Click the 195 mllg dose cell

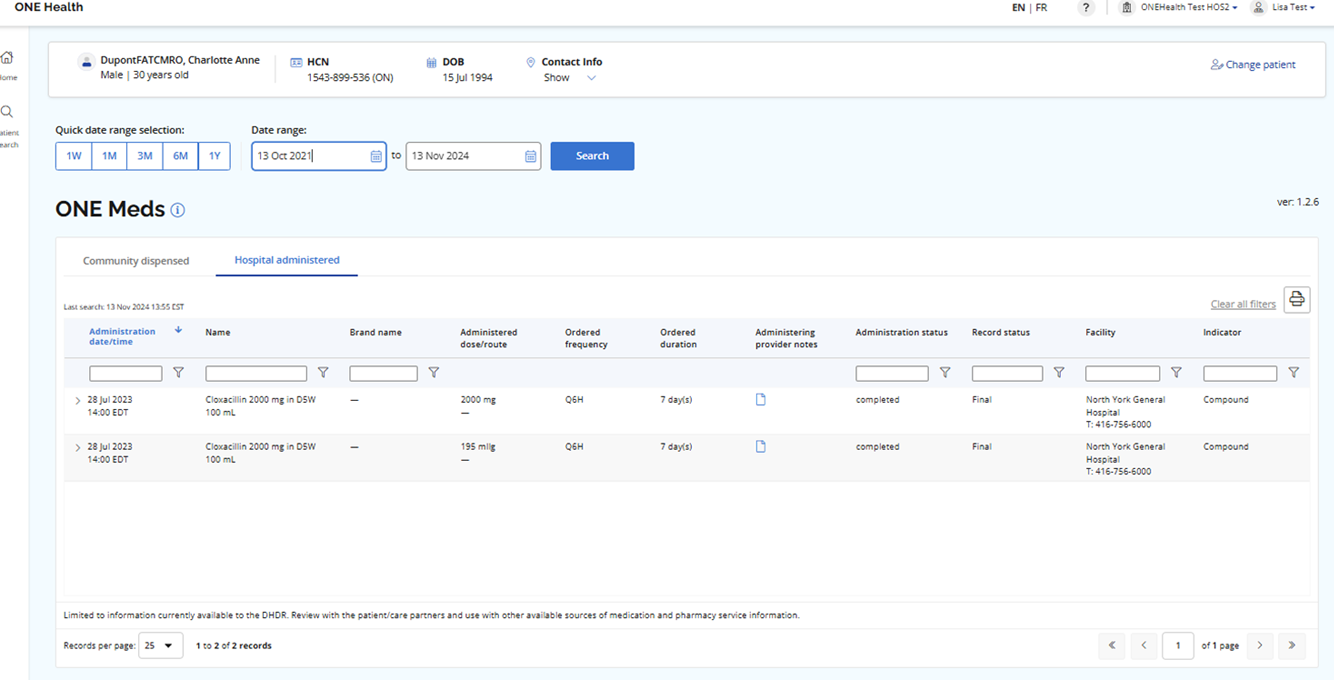(x=480, y=447)
